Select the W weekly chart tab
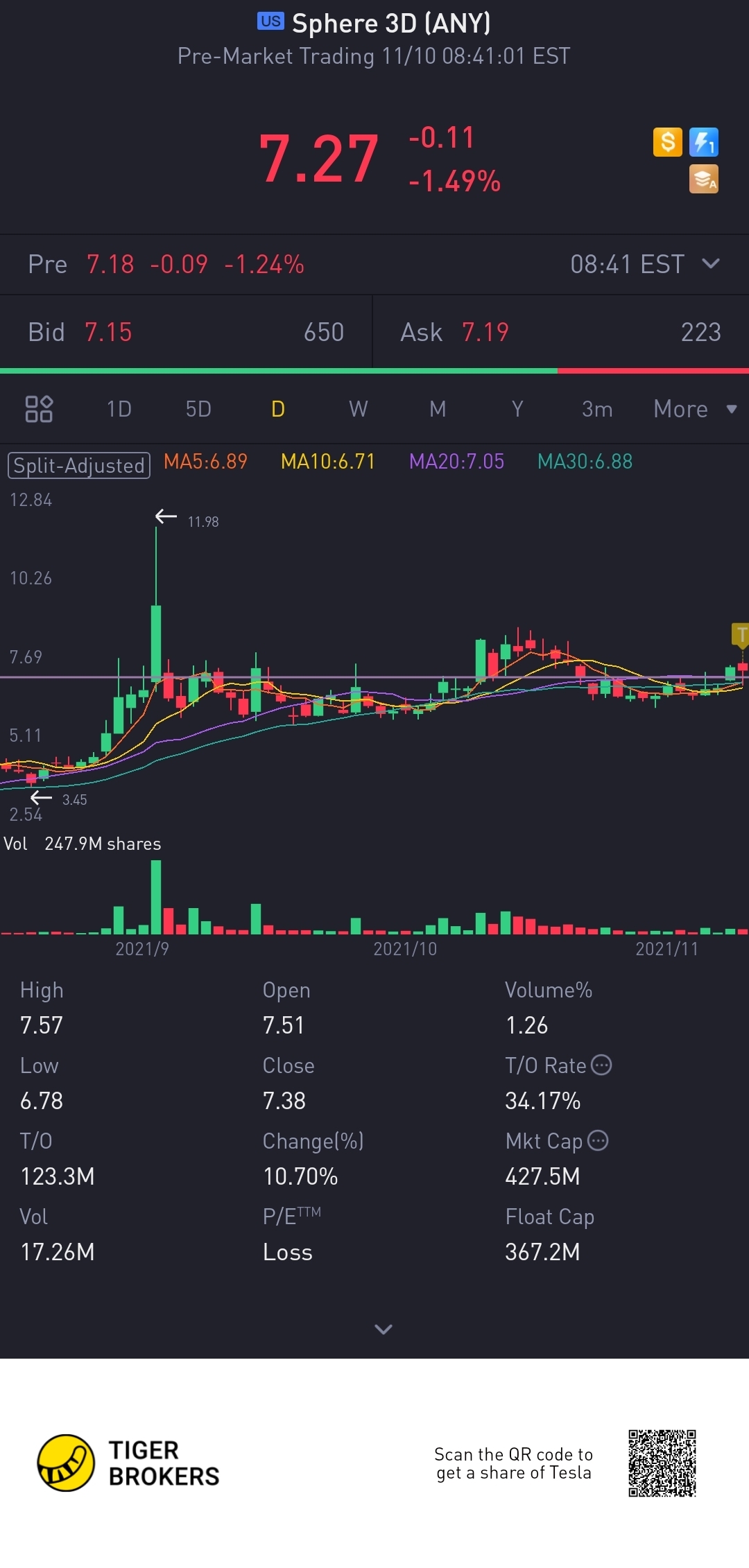749x1568 pixels. point(358,409)
